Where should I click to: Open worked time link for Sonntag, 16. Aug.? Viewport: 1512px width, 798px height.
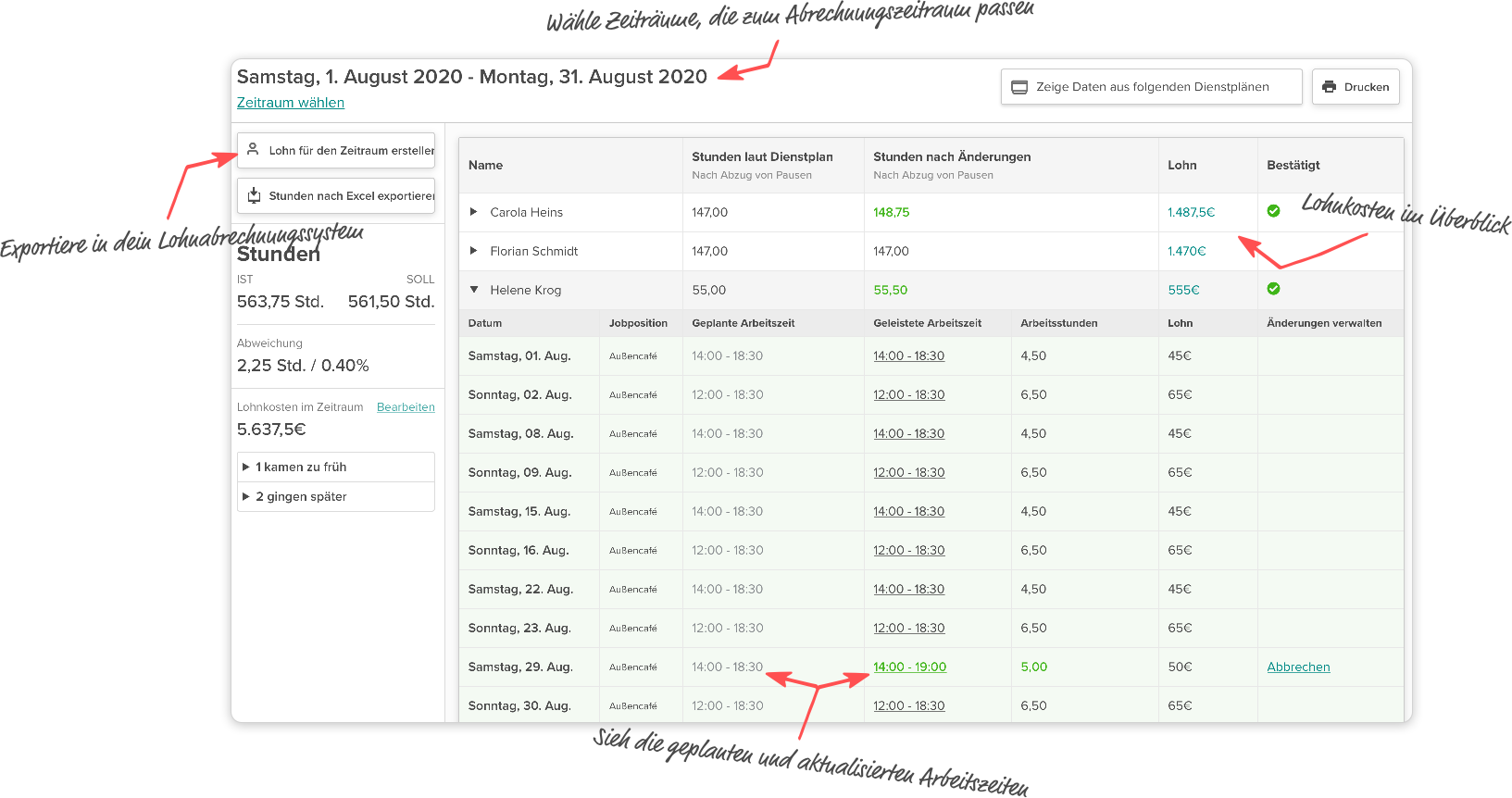click(908, 550)
